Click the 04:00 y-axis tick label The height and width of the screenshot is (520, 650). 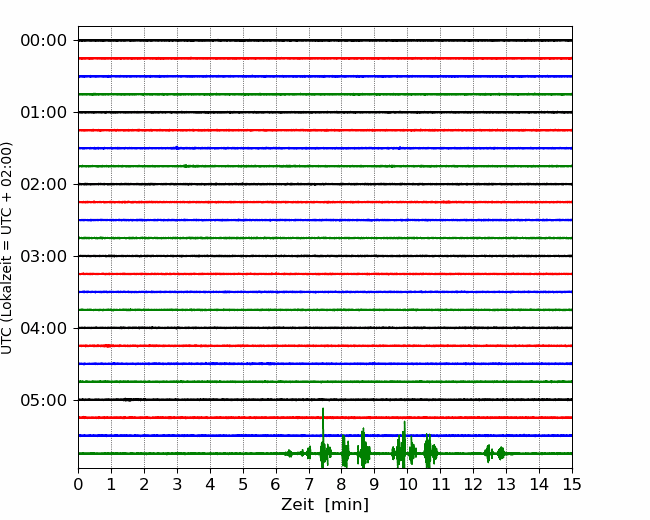44,328
